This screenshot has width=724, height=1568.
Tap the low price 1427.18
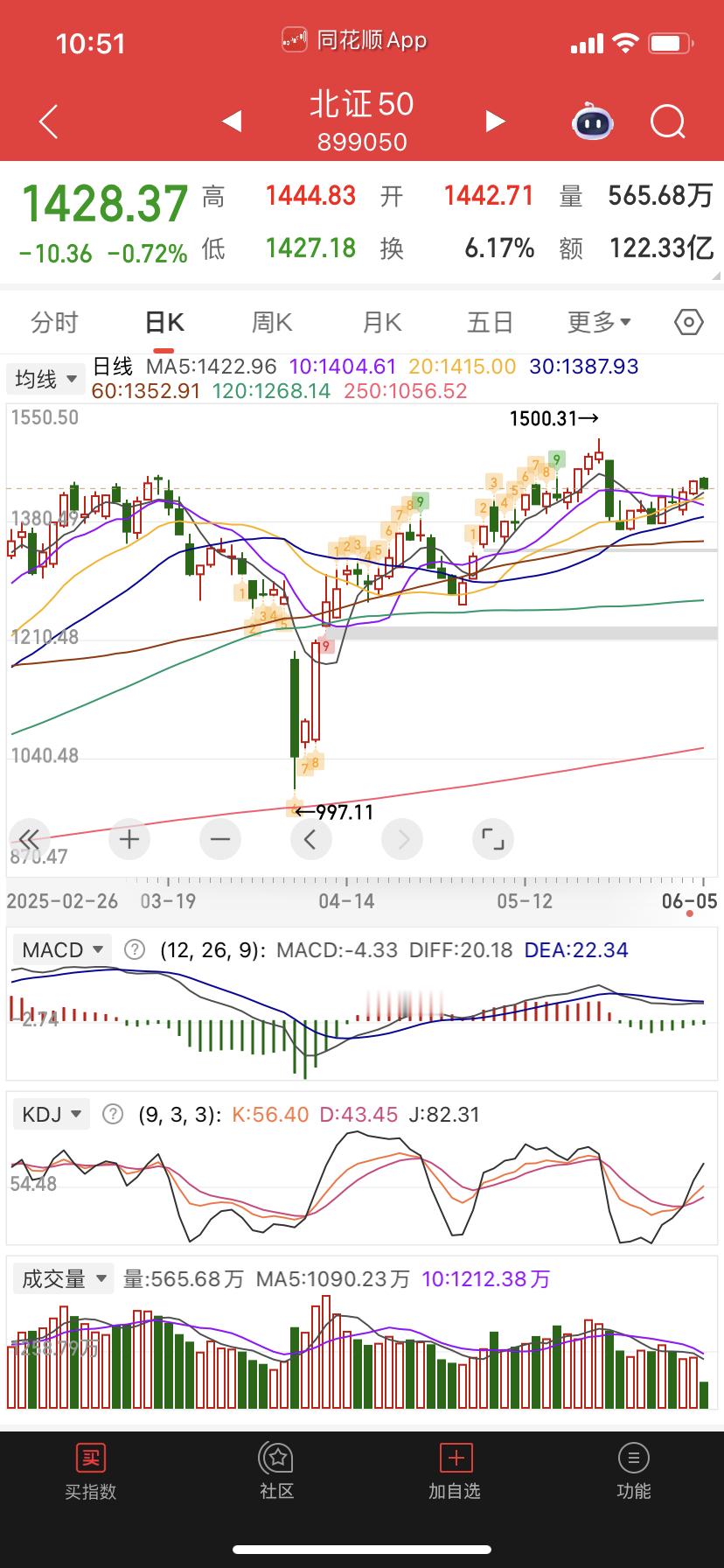coord(311,248)
